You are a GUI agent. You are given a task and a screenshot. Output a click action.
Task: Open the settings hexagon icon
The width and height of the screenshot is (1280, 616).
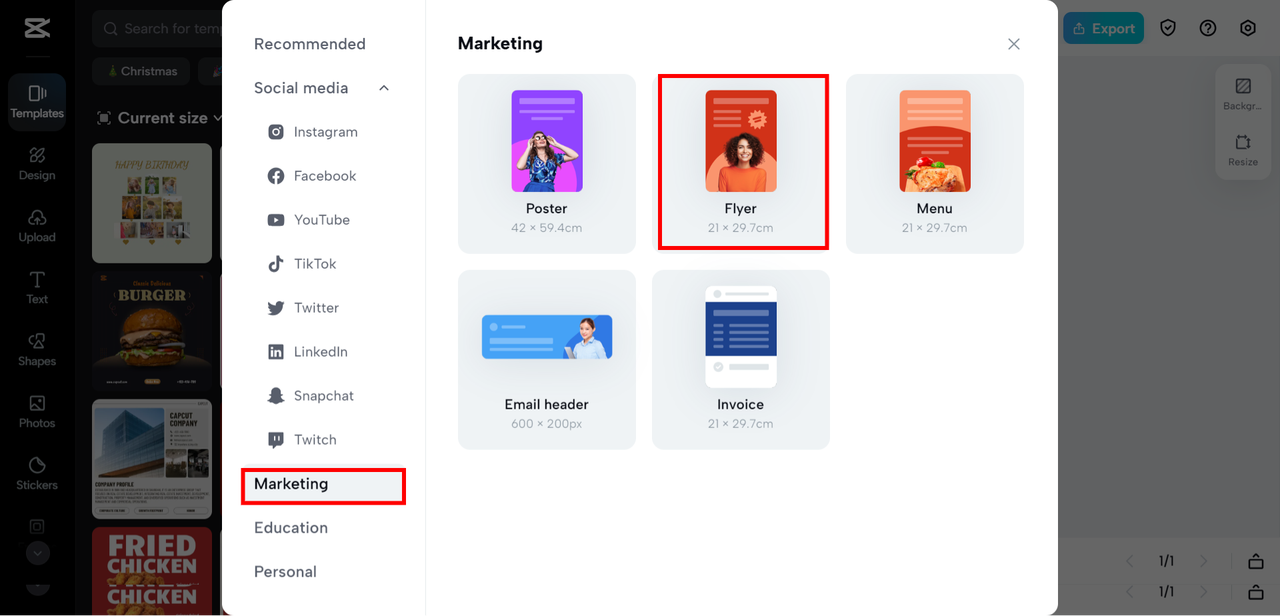[1248, 29]
